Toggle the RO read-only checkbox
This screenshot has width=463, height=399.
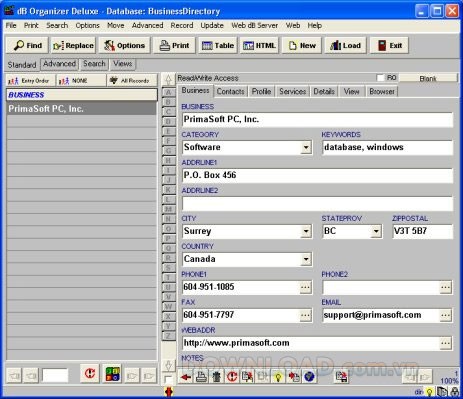380,78
